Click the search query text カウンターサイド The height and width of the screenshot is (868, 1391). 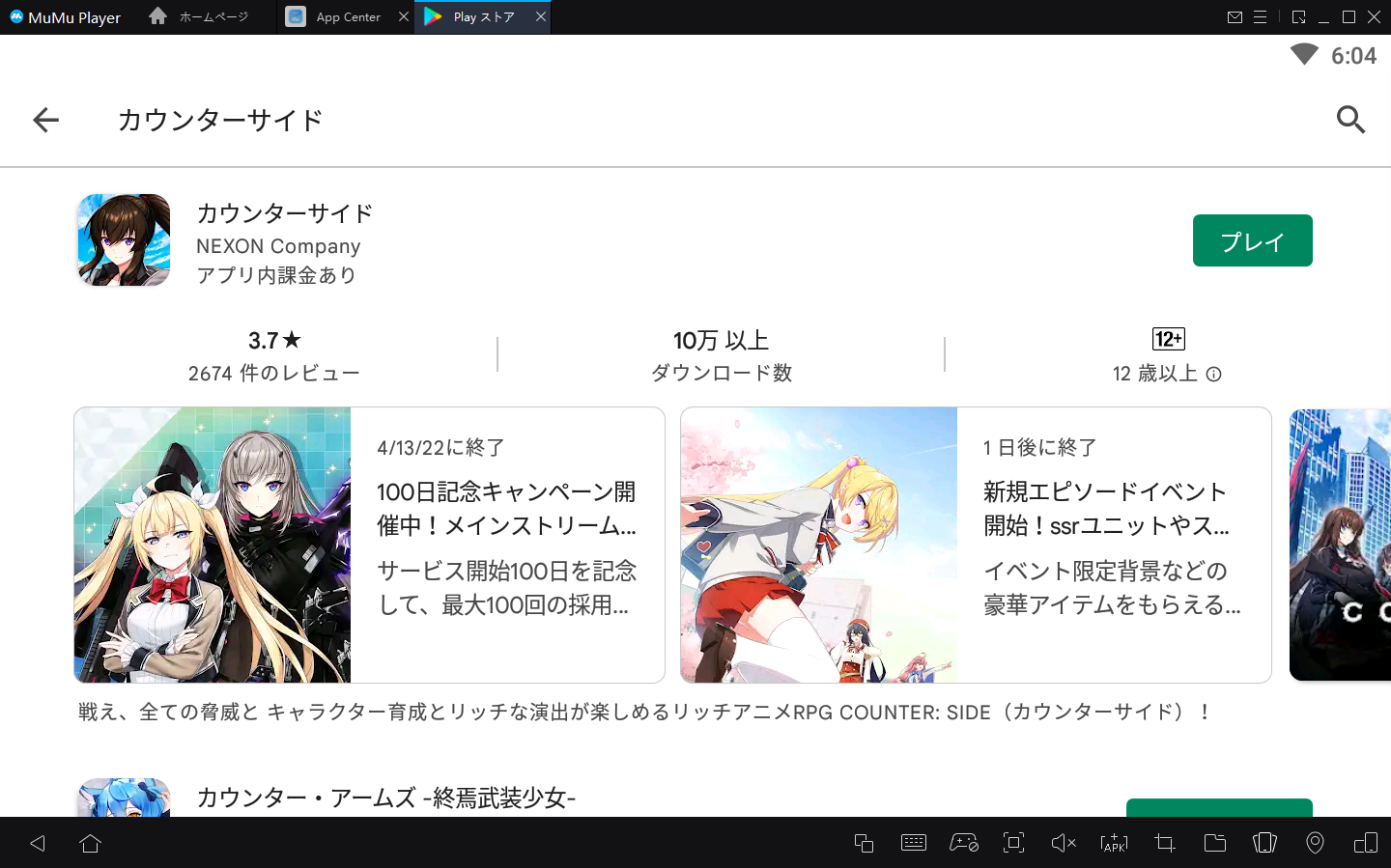pos(220,120)
